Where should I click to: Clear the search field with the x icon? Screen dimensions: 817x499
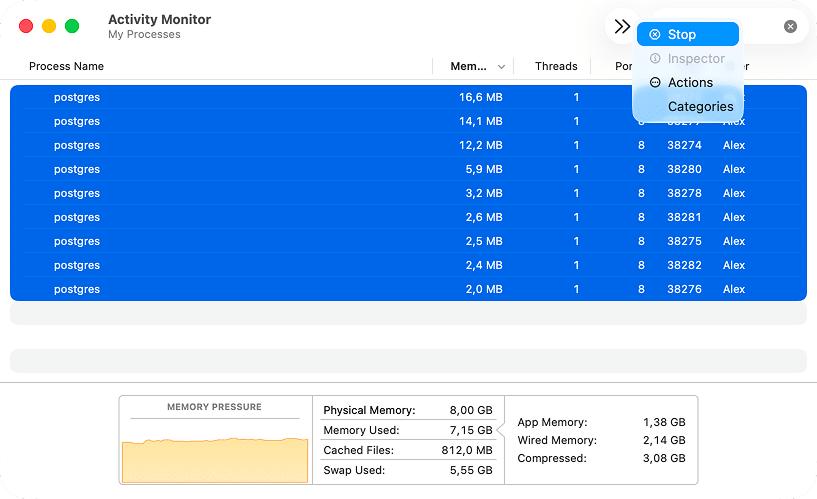(x=790, y=26)
